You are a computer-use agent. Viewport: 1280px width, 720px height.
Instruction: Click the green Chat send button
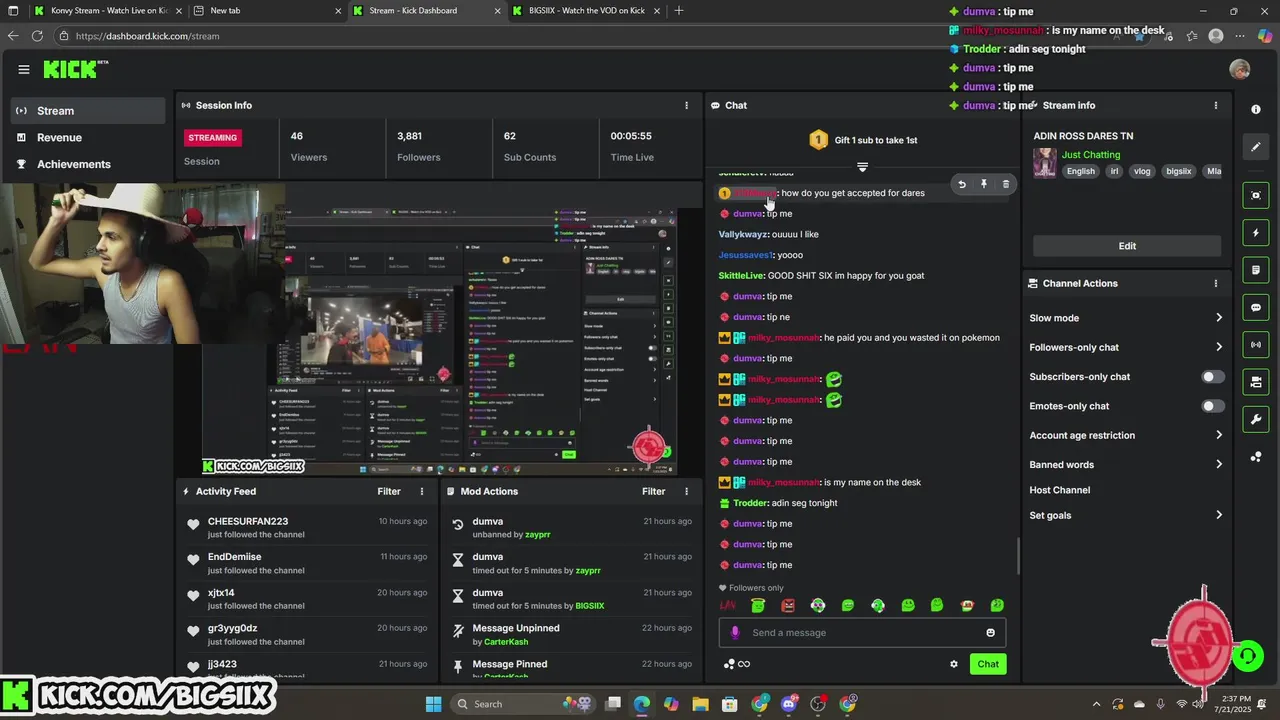(x=988, y=664)
